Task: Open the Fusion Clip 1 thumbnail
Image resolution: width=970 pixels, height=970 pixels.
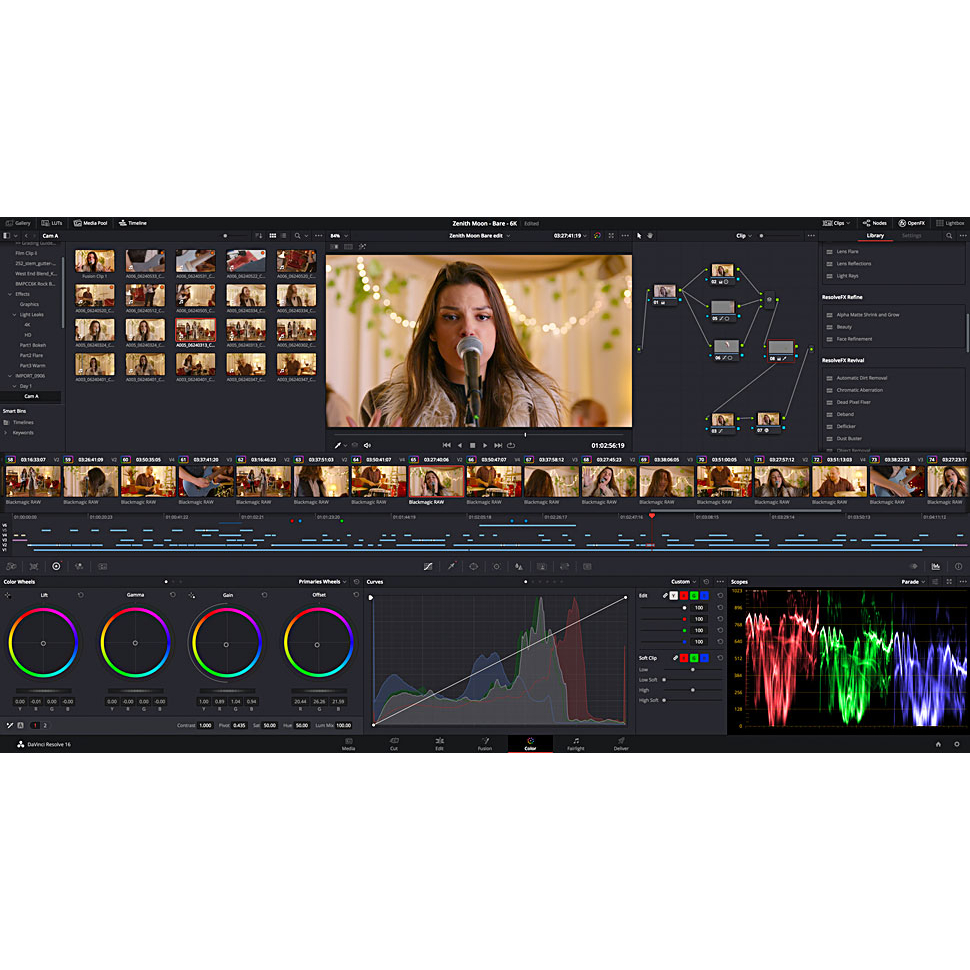Action: pos(95,261)
